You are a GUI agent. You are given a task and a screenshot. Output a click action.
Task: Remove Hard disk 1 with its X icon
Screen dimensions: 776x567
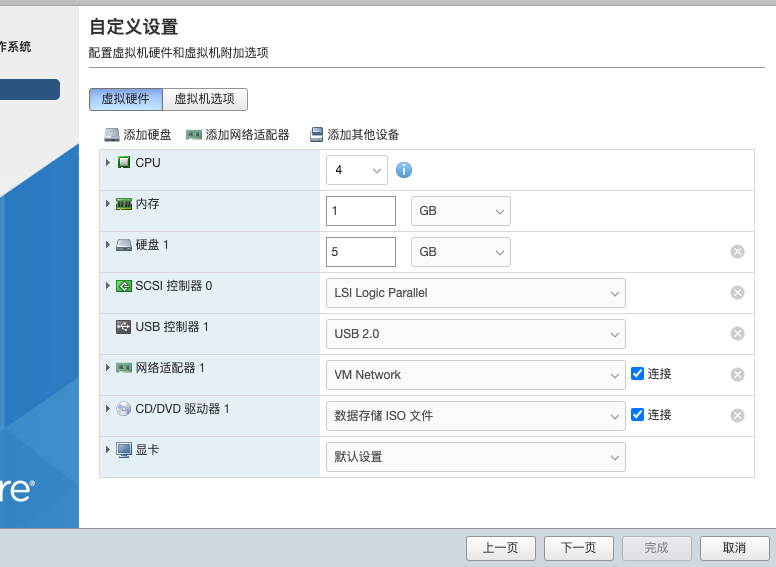point(737,252)
